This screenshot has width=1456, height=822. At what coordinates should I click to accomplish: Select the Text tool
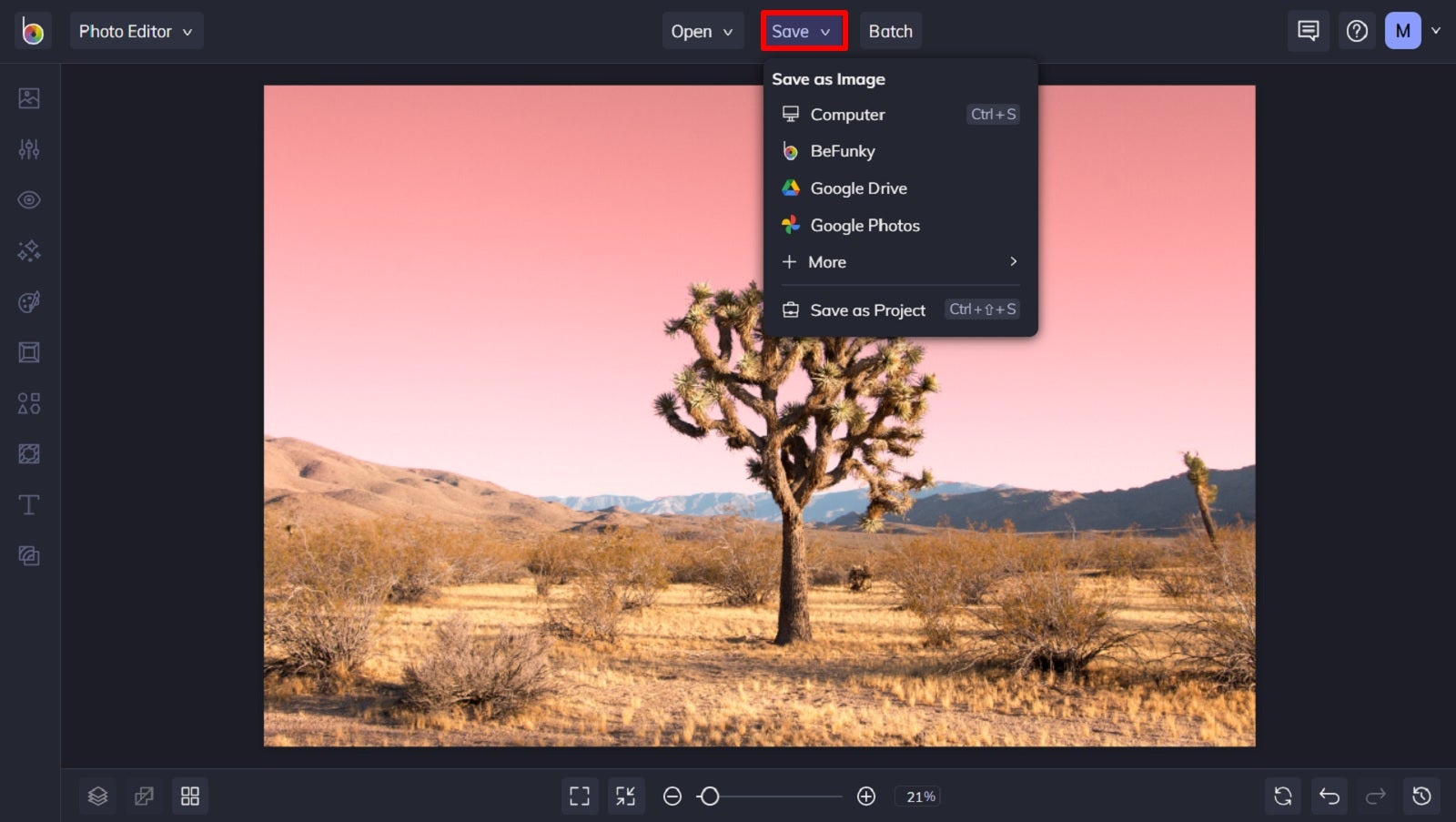[28, 504]
